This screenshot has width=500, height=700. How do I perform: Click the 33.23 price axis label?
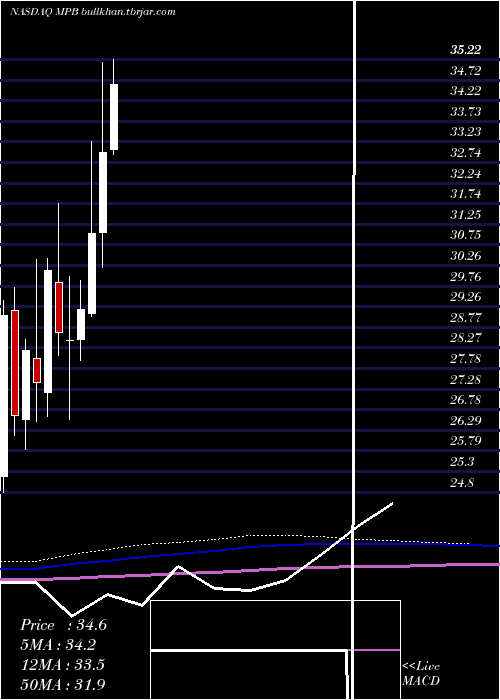click(465, 132)
